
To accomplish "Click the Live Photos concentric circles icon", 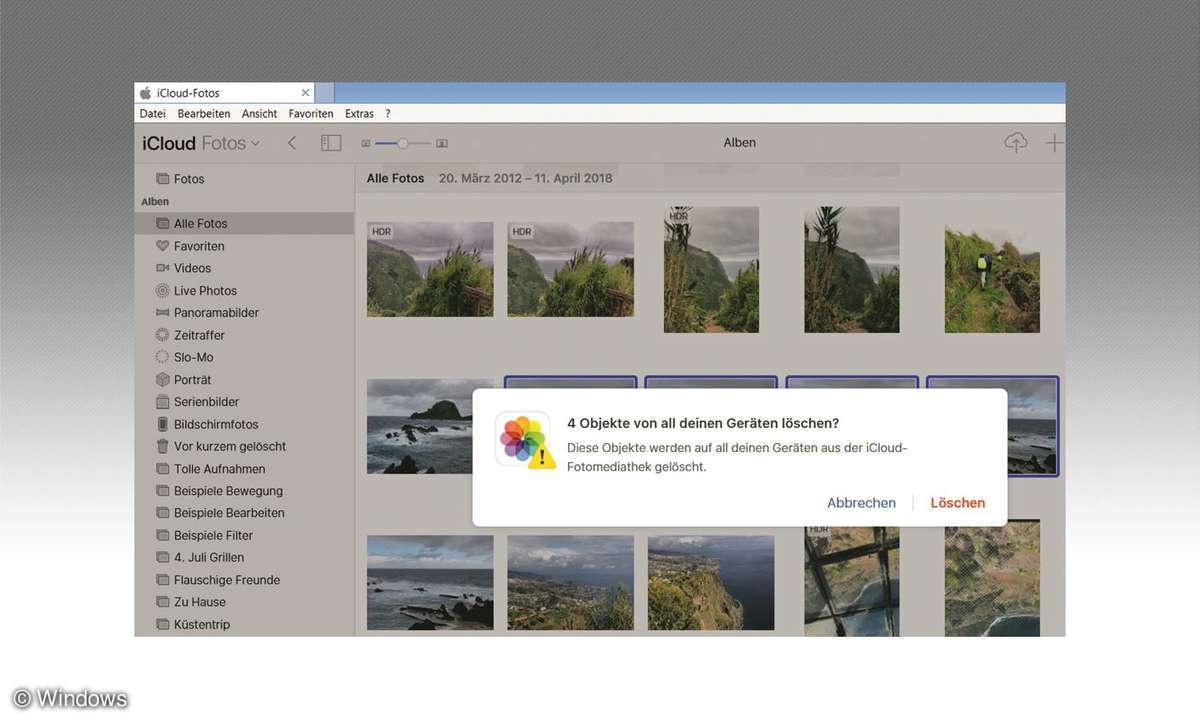I will [162, 291].
